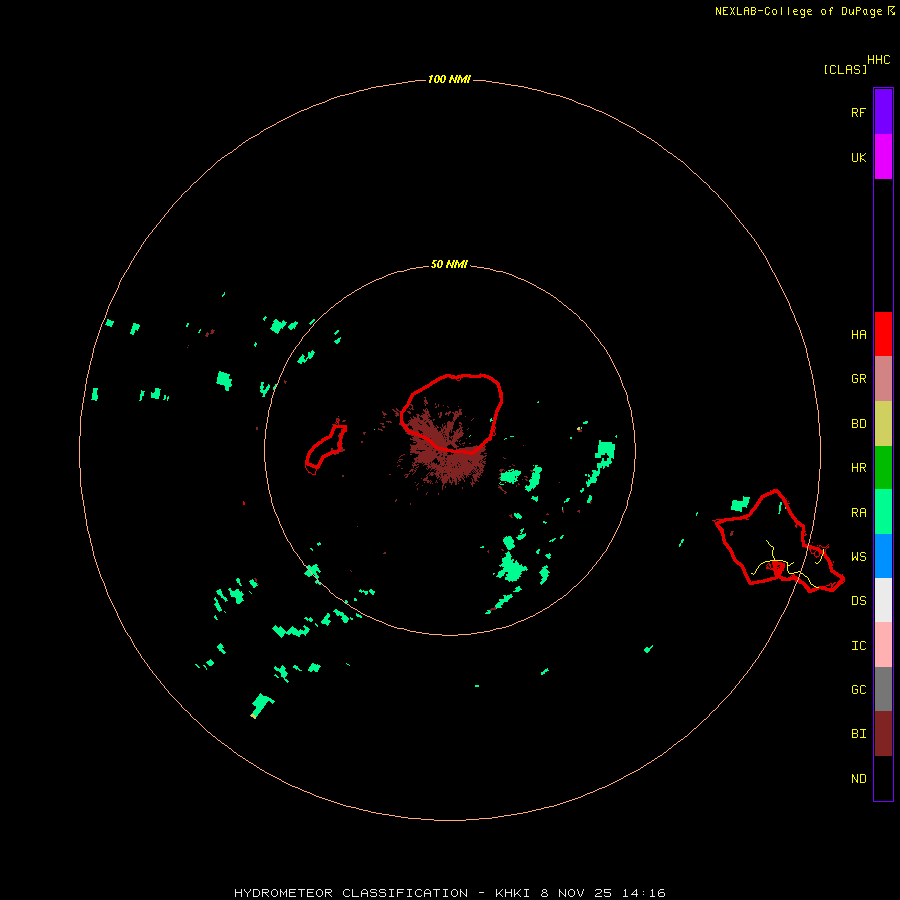Click the BD legend label
Image resolution: width=900 pixels, height=900 pixels.
[858, 424]
